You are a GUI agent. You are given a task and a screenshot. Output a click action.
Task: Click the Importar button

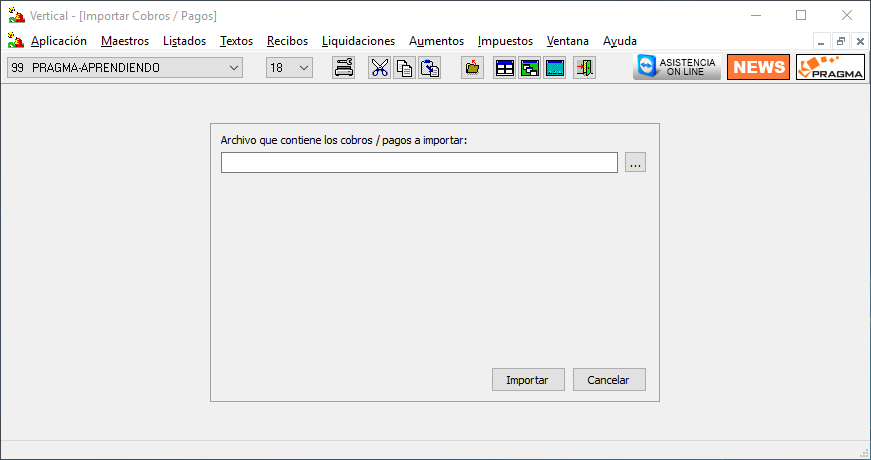tap(528, 379)
